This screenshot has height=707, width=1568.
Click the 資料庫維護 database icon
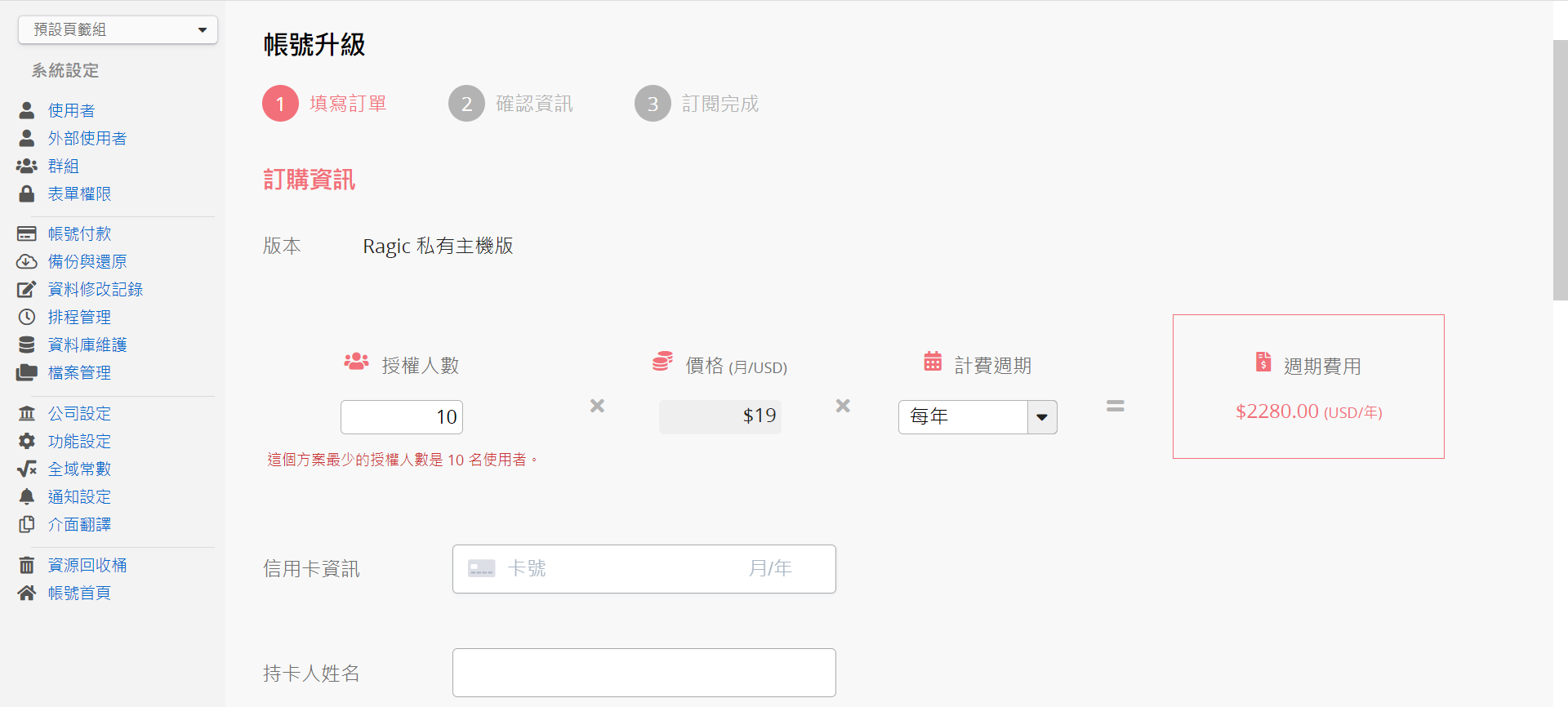click(x=27, y=345)
